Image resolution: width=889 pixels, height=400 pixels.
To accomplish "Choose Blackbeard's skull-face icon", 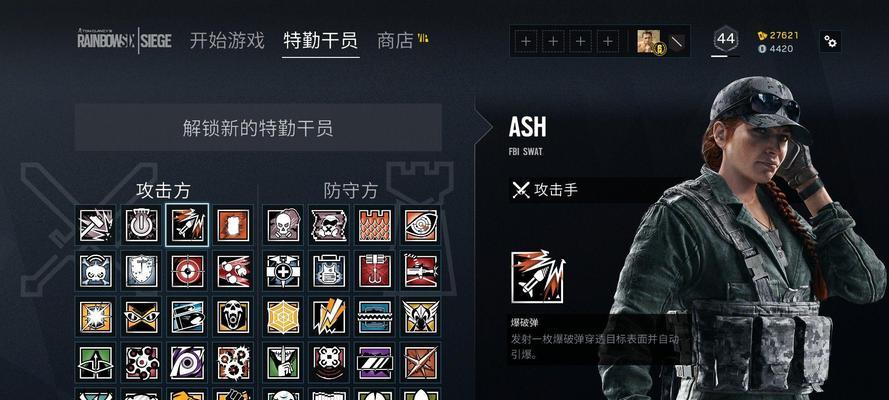I will (x=233, y=317).
